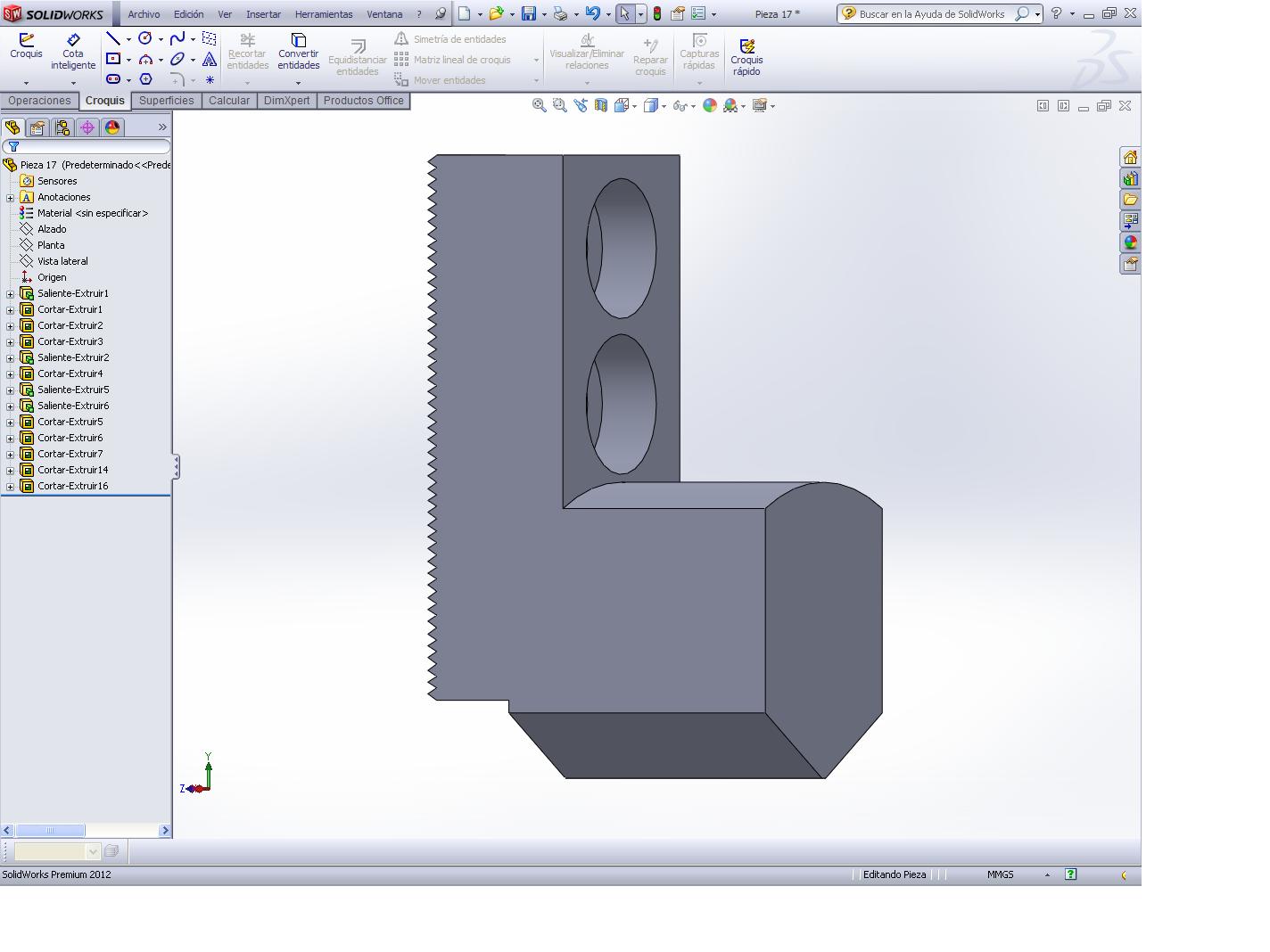Screen dimensions: 1270x952
Task: Switch to ConfigurationManager tab
Action: (x=62, y=127)
